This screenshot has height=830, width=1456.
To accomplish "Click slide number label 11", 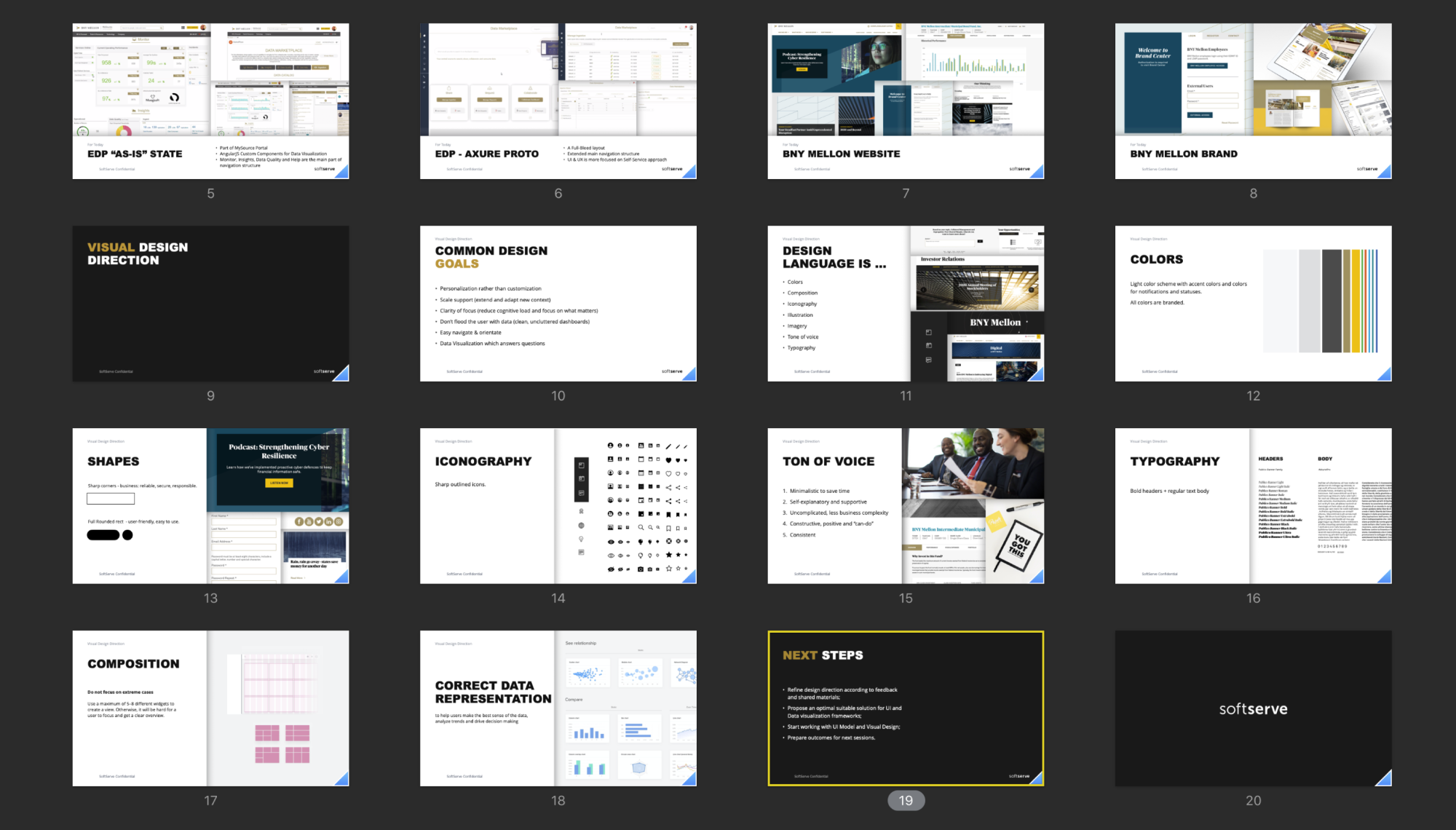I will [906, 395].
